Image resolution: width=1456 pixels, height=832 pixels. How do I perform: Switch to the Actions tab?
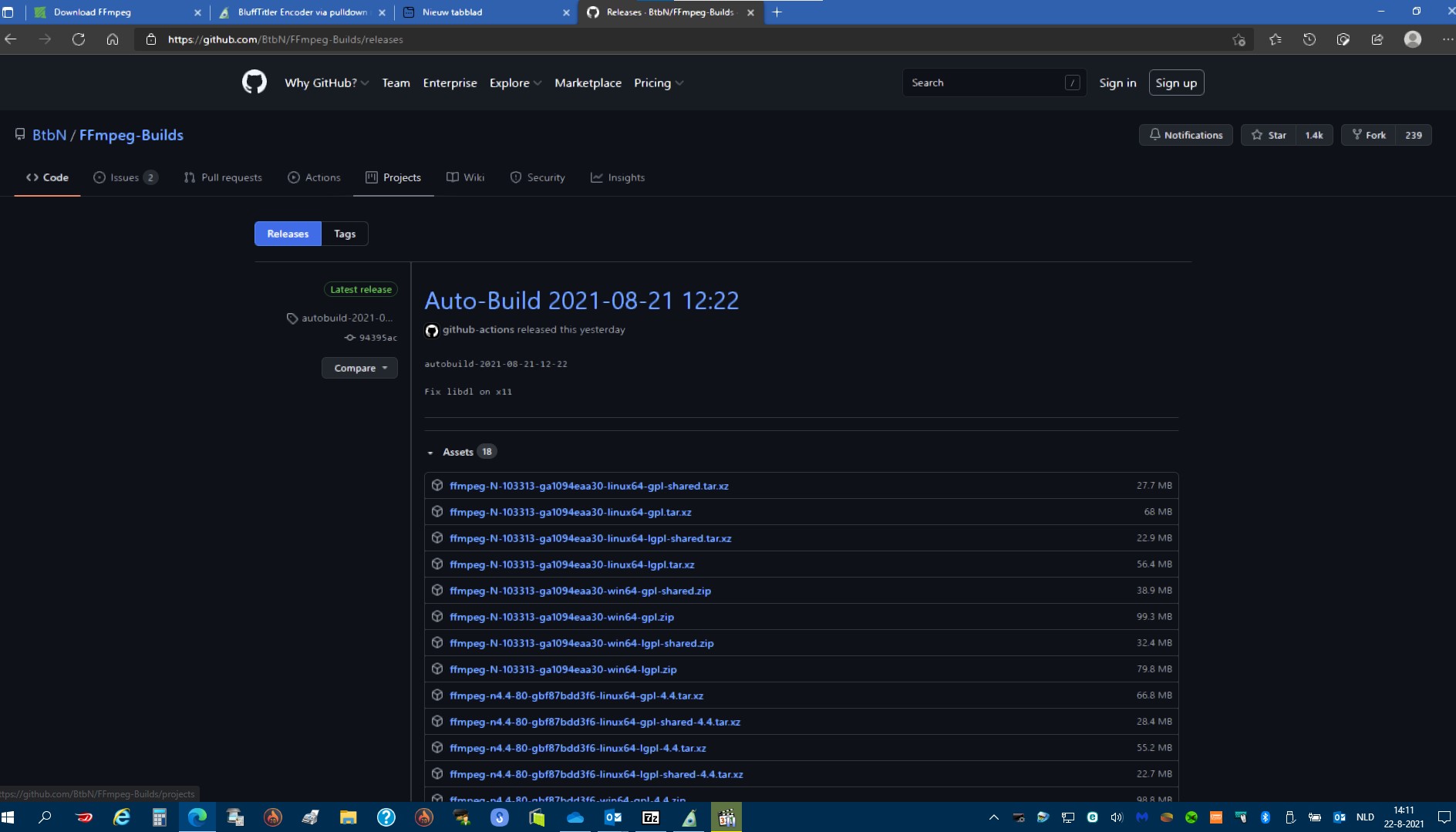(314, 177)
